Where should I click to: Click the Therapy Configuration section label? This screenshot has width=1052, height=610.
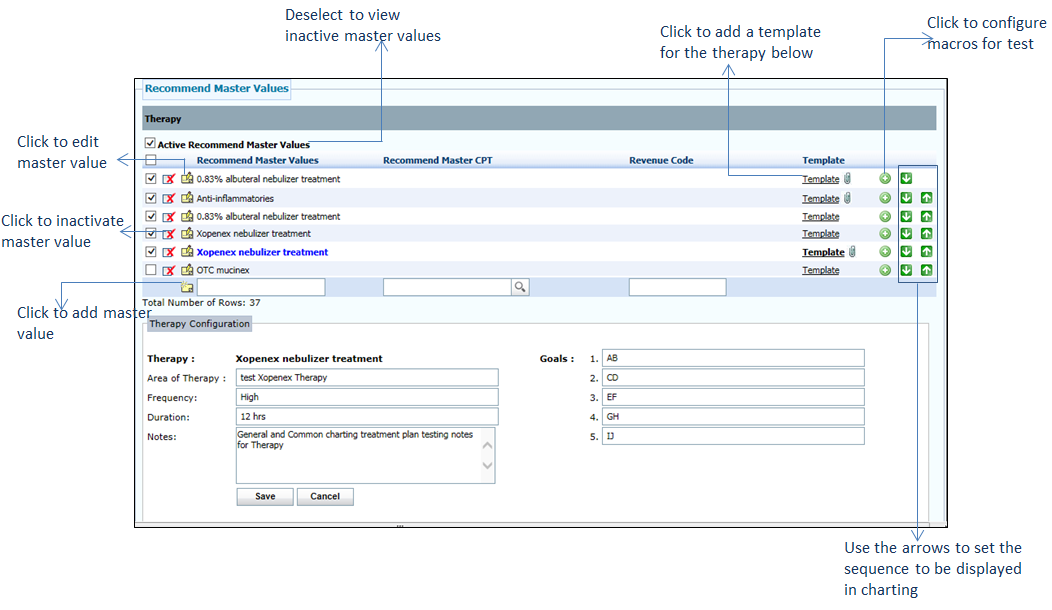[199, 323]
